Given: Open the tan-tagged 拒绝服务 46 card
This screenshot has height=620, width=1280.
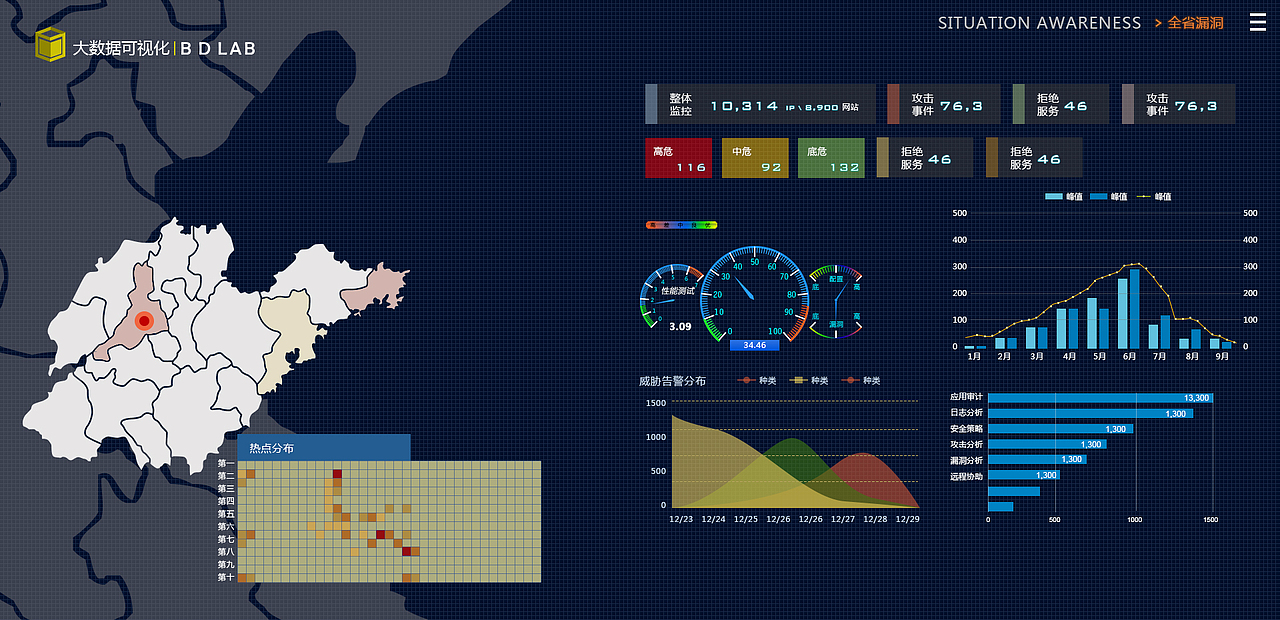Looking at the screenshot, I should [924, 158].
